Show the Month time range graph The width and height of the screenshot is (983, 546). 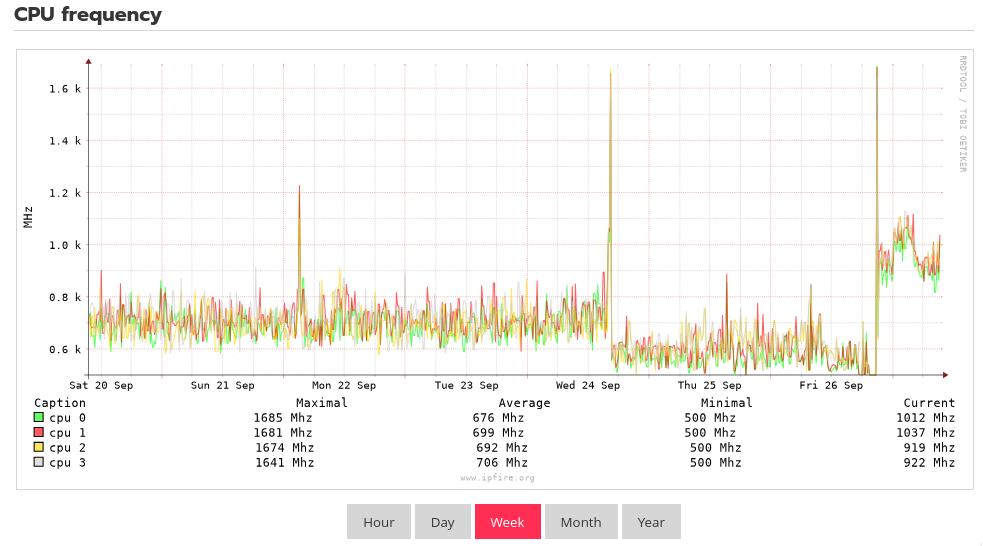click(x=580, y=522)
